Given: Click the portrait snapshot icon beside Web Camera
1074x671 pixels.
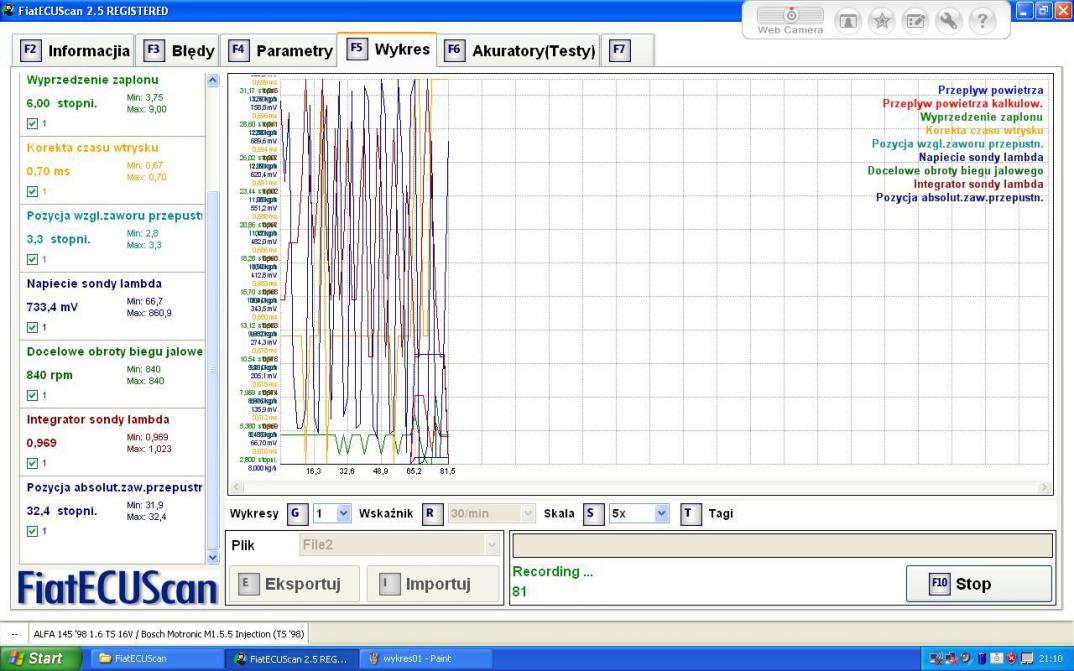Looking at the screenshot, I should tap(848, 21).
